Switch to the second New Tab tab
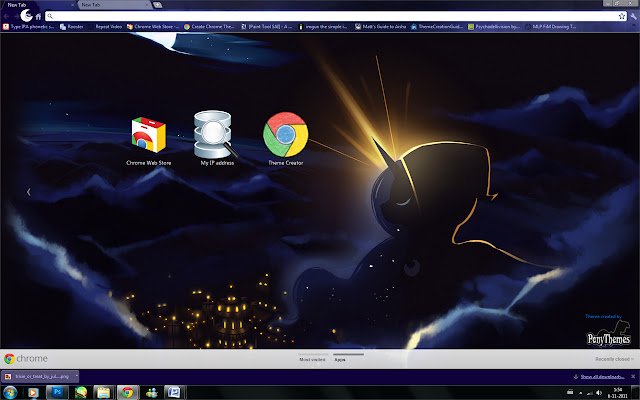 (x=113, y=5)
